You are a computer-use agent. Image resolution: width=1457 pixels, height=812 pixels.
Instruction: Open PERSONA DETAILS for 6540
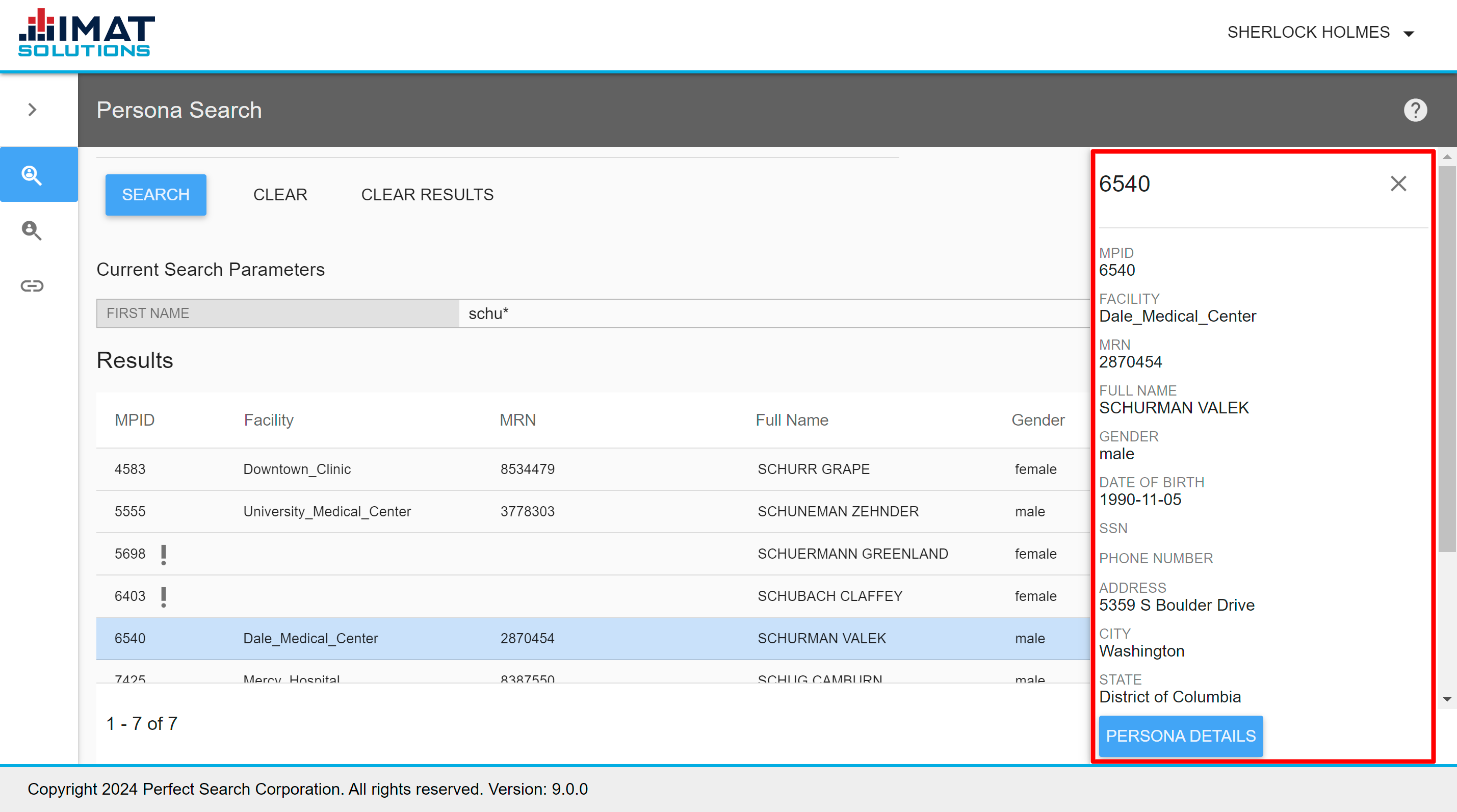tap(1180, 736)
